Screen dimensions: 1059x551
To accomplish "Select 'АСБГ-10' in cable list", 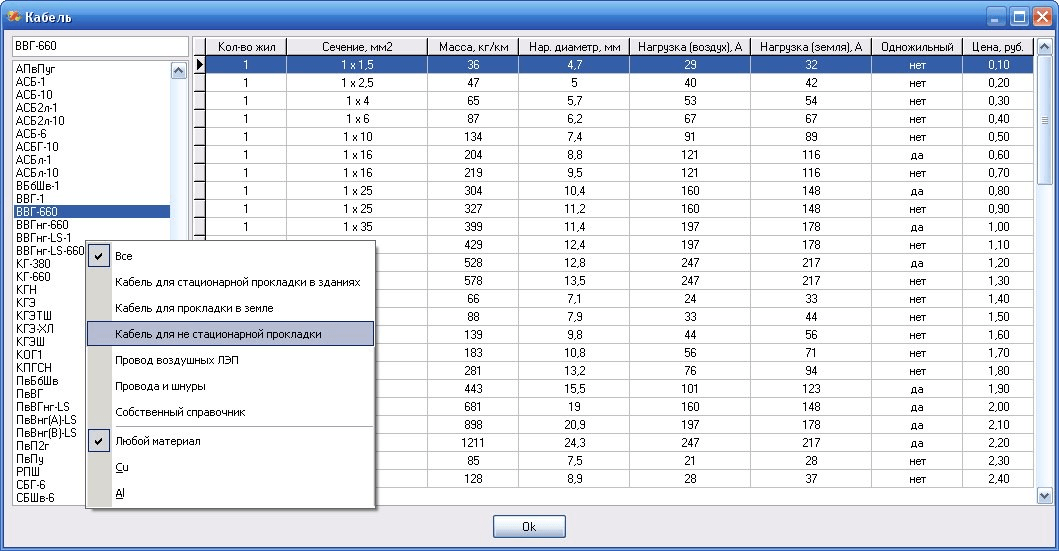I will tap(36, 147).
